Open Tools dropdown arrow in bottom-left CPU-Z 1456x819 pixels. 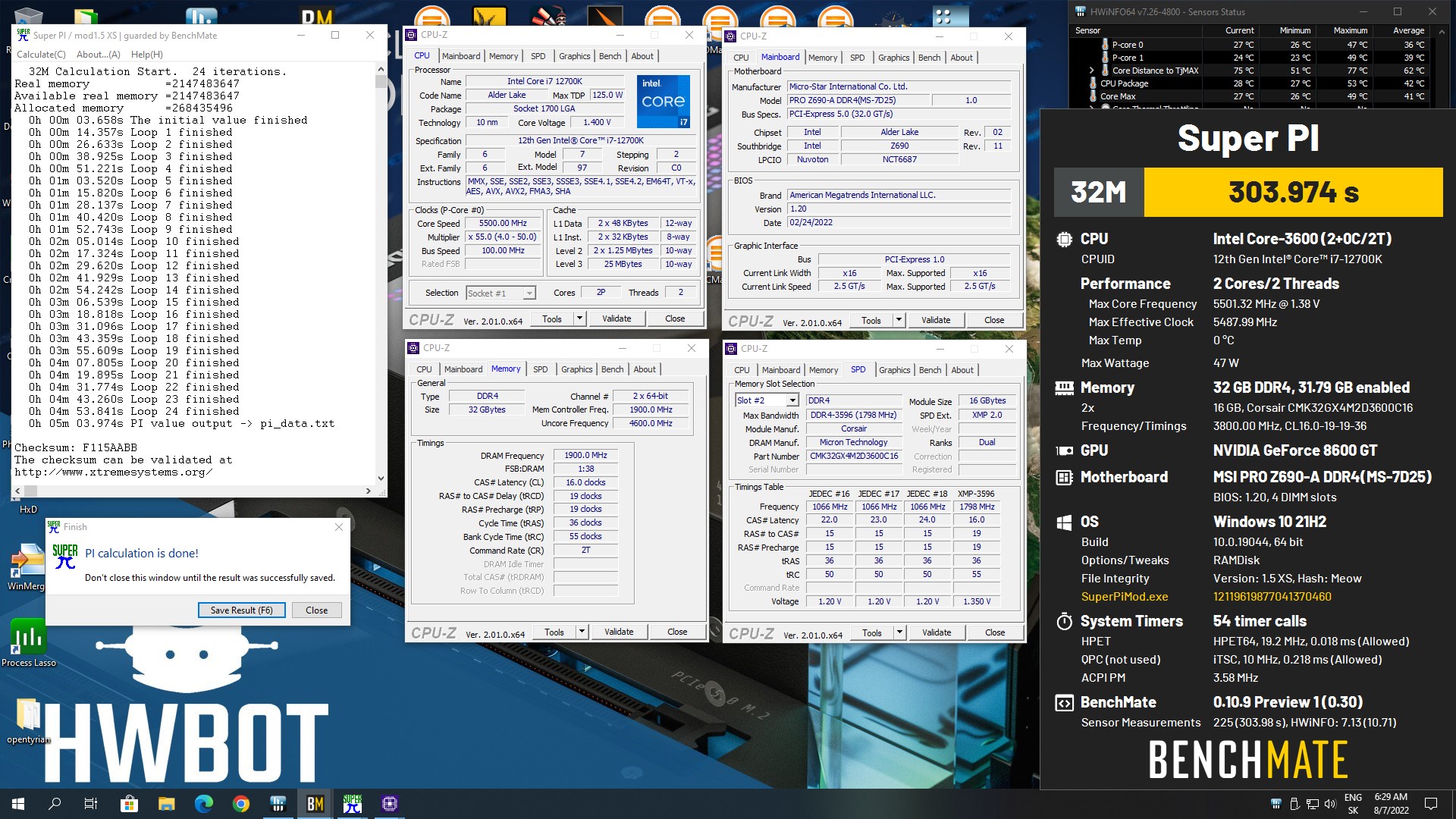[x=582, y=632]
